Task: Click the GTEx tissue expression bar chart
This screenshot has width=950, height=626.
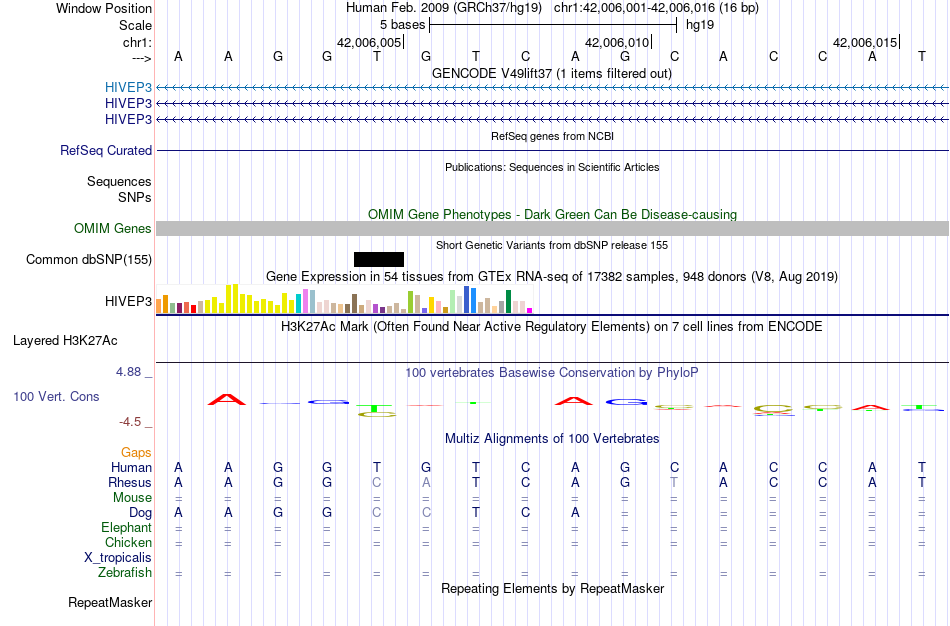Action: [x=344, y=299]
